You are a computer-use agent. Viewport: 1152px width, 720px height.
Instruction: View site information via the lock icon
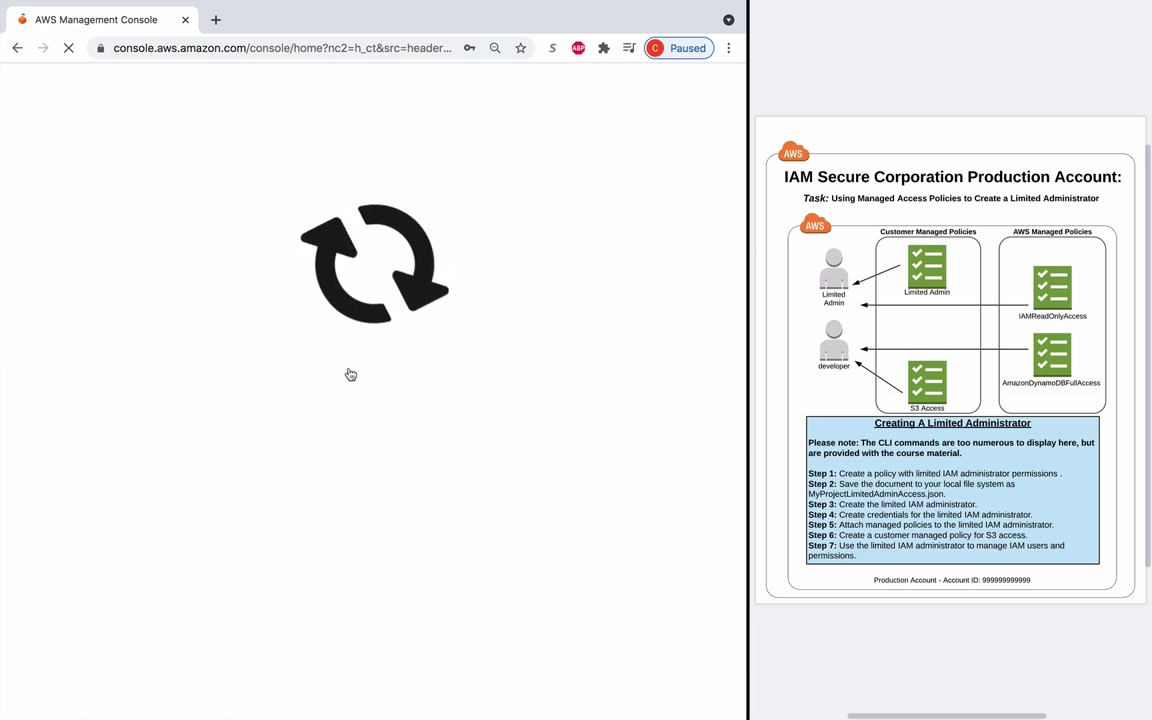pyautogui.click(x=101, y=48)
